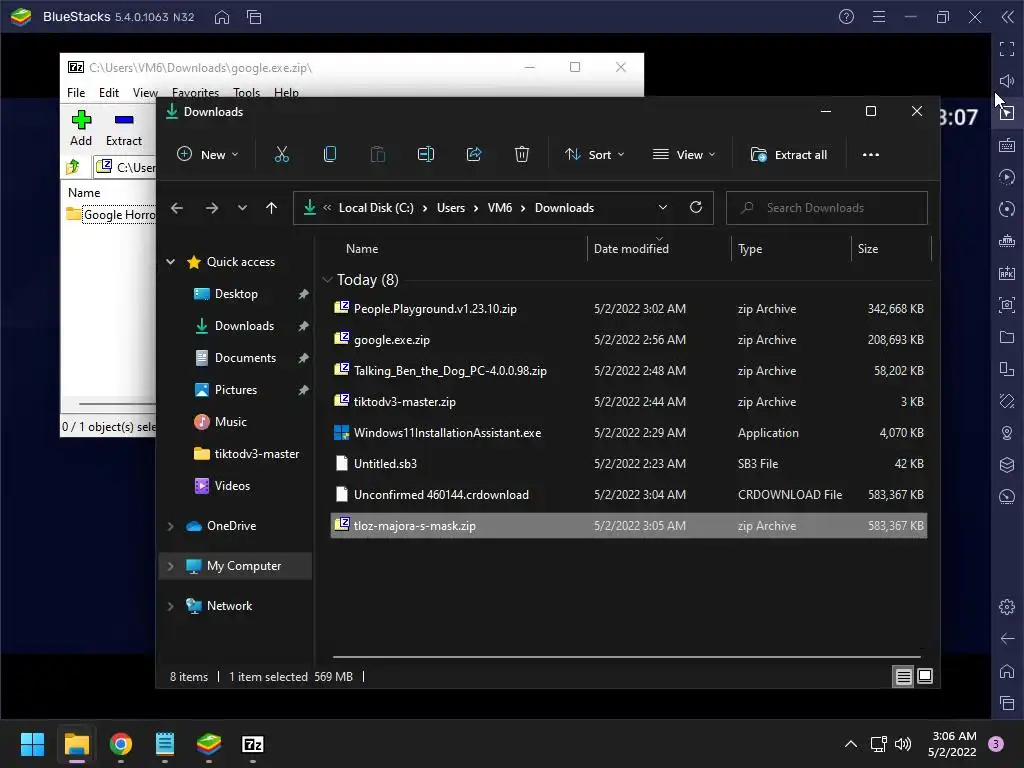Expand the OneDrive tree node
Viewport: 1024px width, 768px height.
170,526
